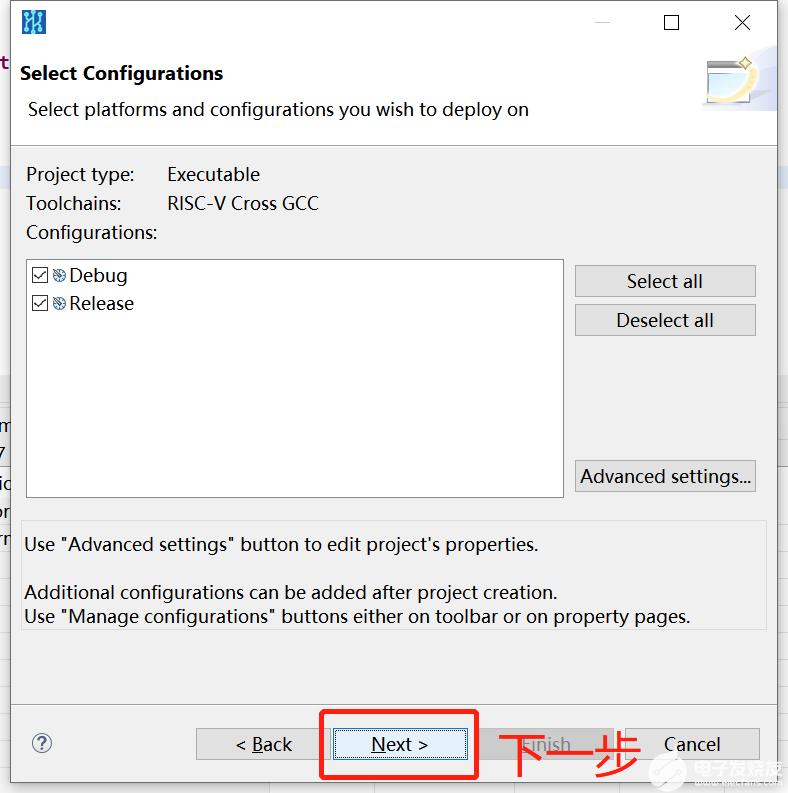The width and height of the screenshot is (788, 793).
Task: Uncheck the Release configuration checkbox
Action: [x=39, y=303]
